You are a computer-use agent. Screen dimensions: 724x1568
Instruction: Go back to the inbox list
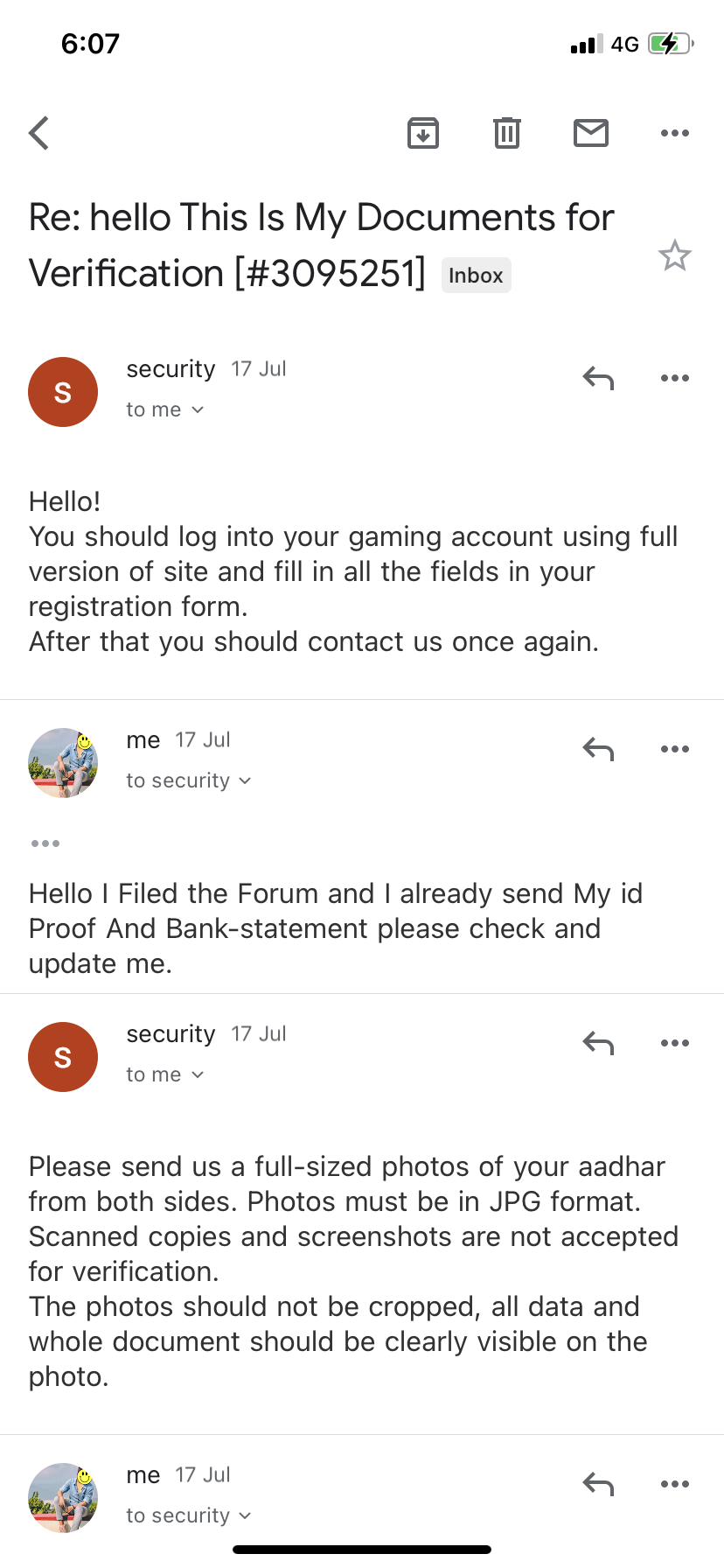(39, 133)
